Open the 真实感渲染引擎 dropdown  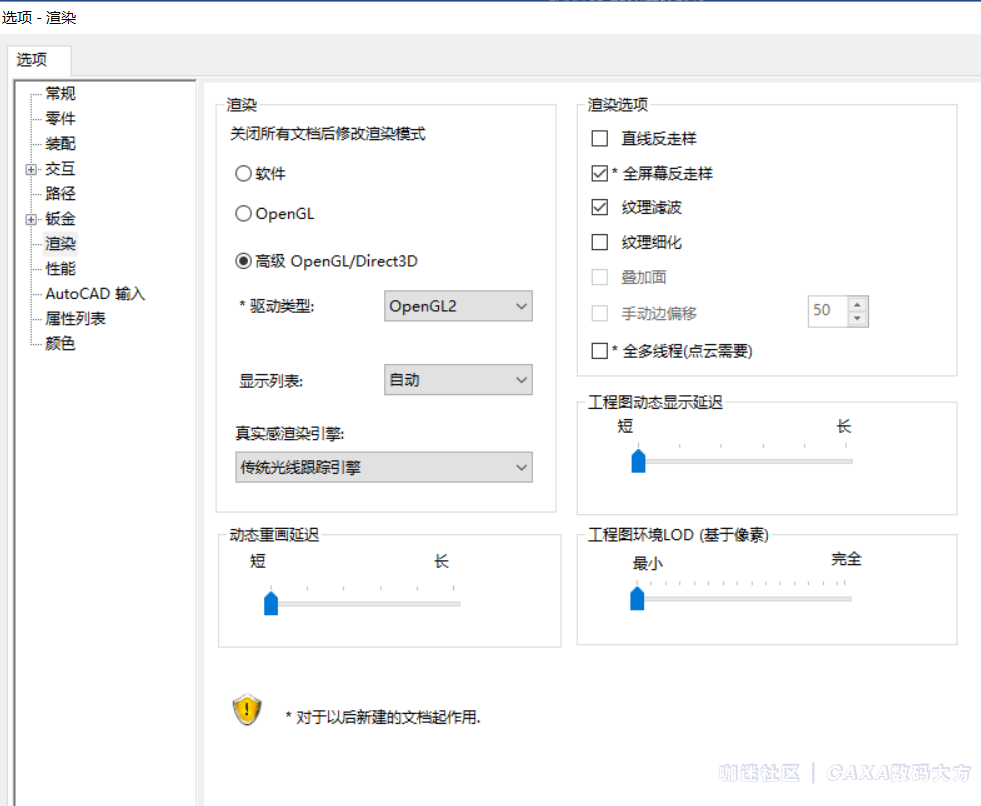coord(384,467)
